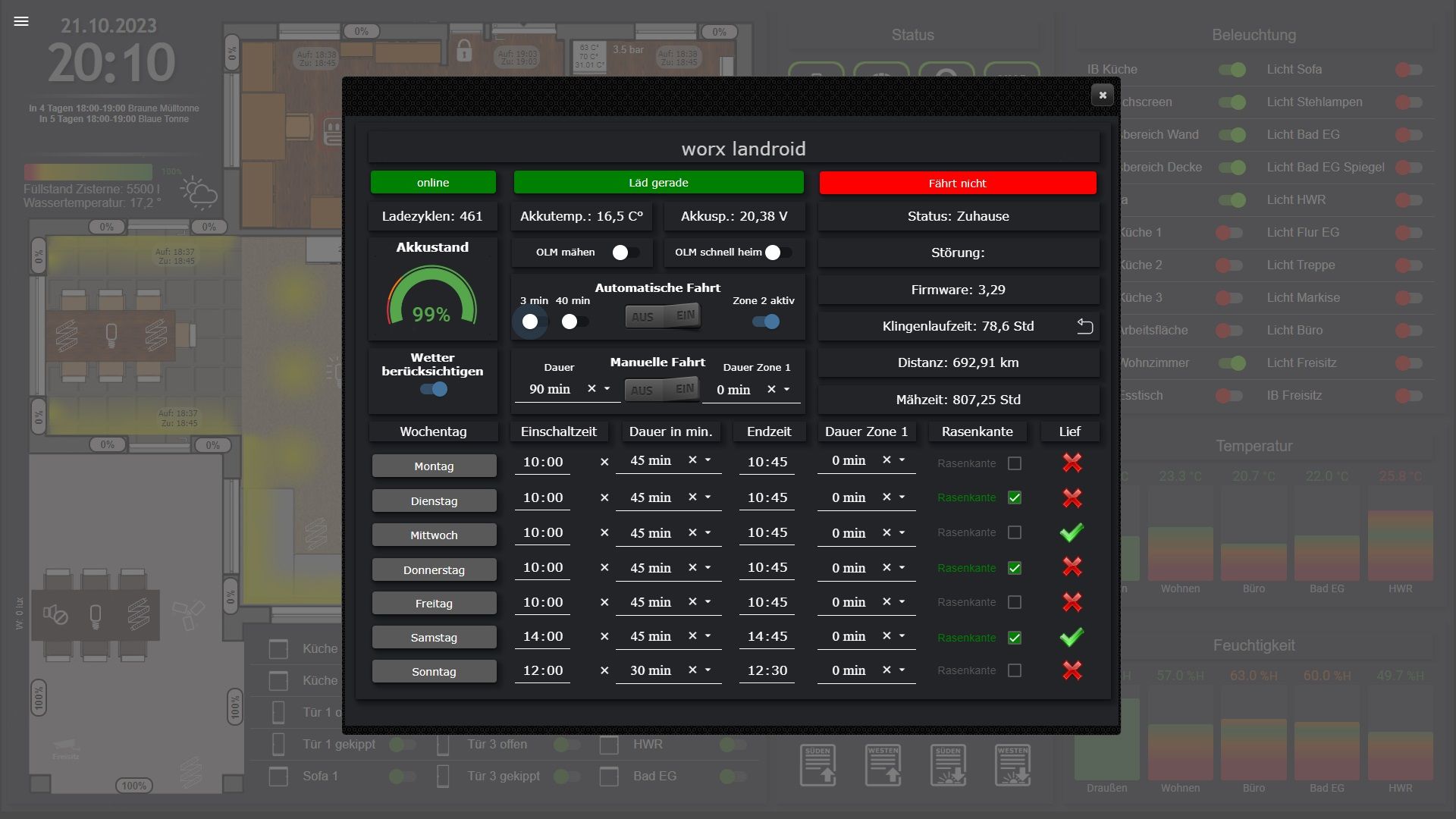Click the Dienstag weekday button
This screenshot has height=819, width=1456.
[x=434, y=500]
